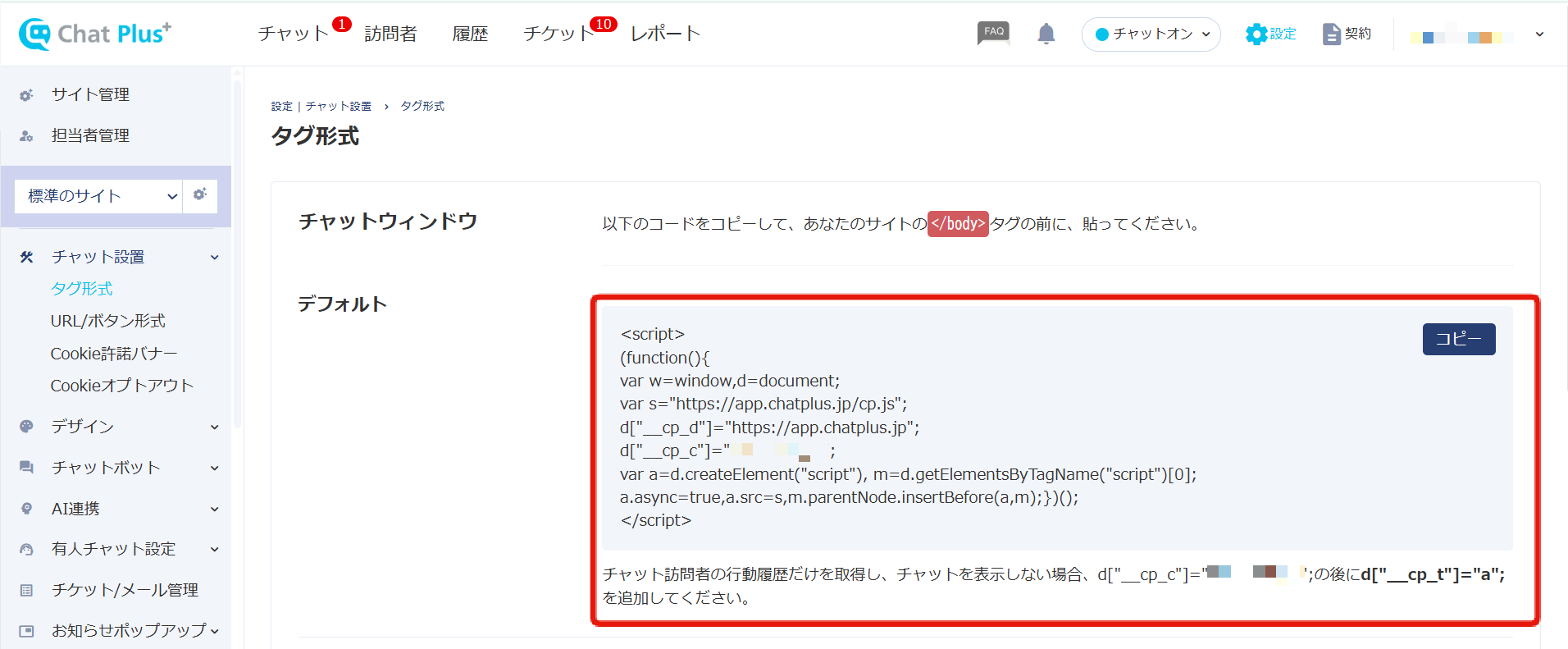Expand the デザイン section chevron
Image resolution: width=1568 pixels, height=649 pixels.
(215, 427)
